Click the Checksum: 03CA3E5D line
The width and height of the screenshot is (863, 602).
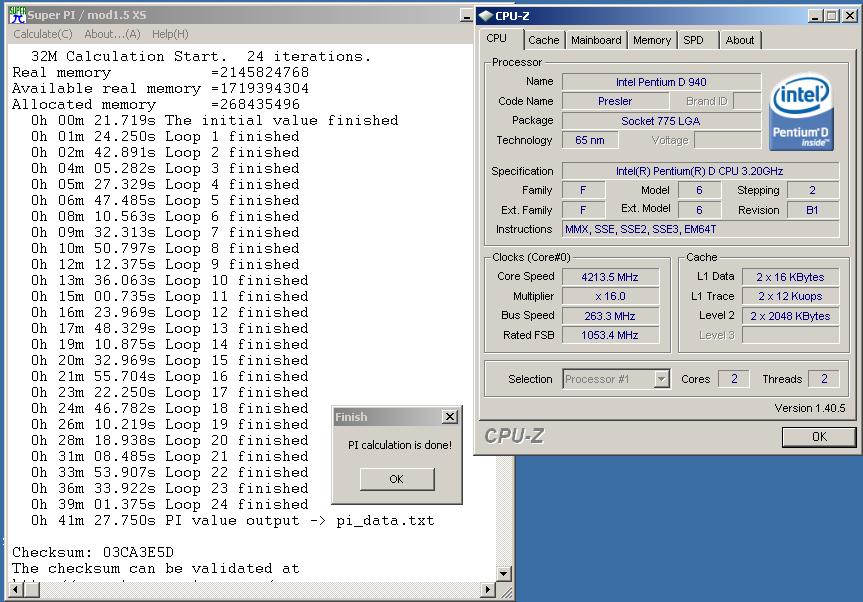click(x=93, y=552)
